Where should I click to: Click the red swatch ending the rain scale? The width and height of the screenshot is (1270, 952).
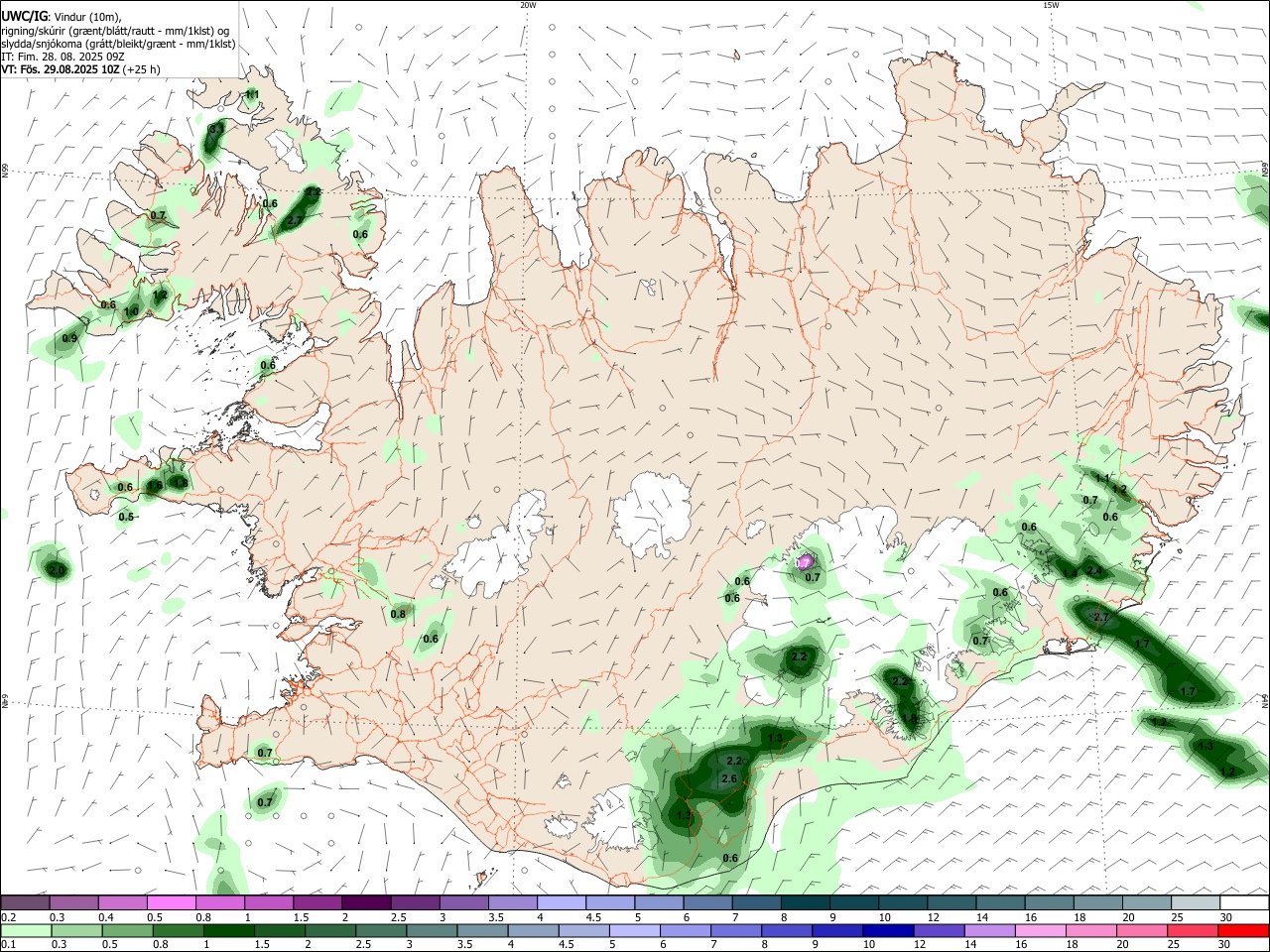1244,931
